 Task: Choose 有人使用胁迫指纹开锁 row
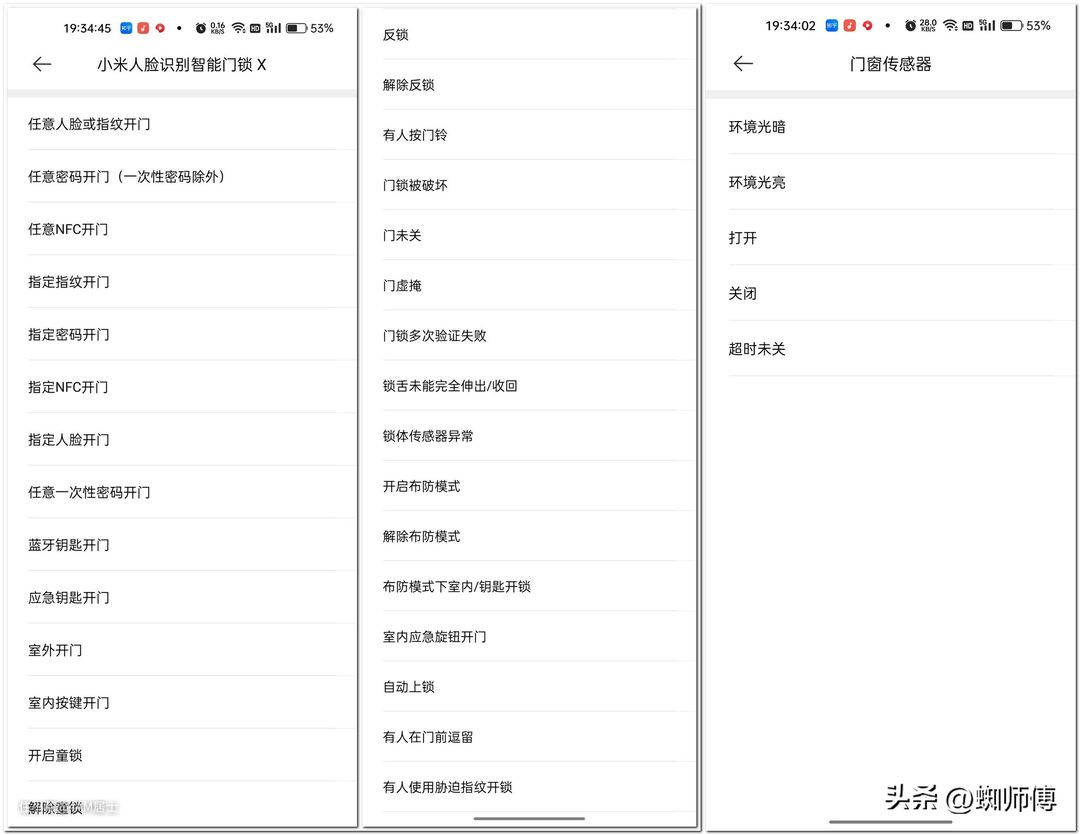530,787
